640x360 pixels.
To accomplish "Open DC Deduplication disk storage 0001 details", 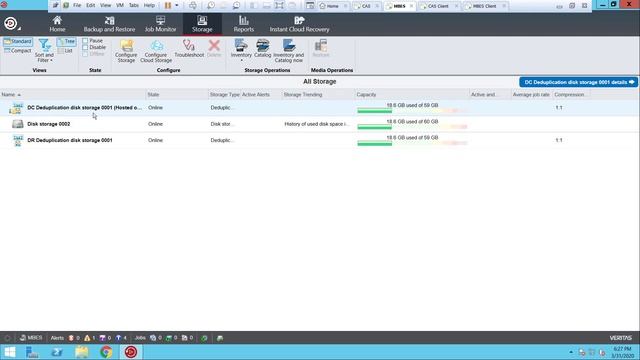I will coord(578,82).
